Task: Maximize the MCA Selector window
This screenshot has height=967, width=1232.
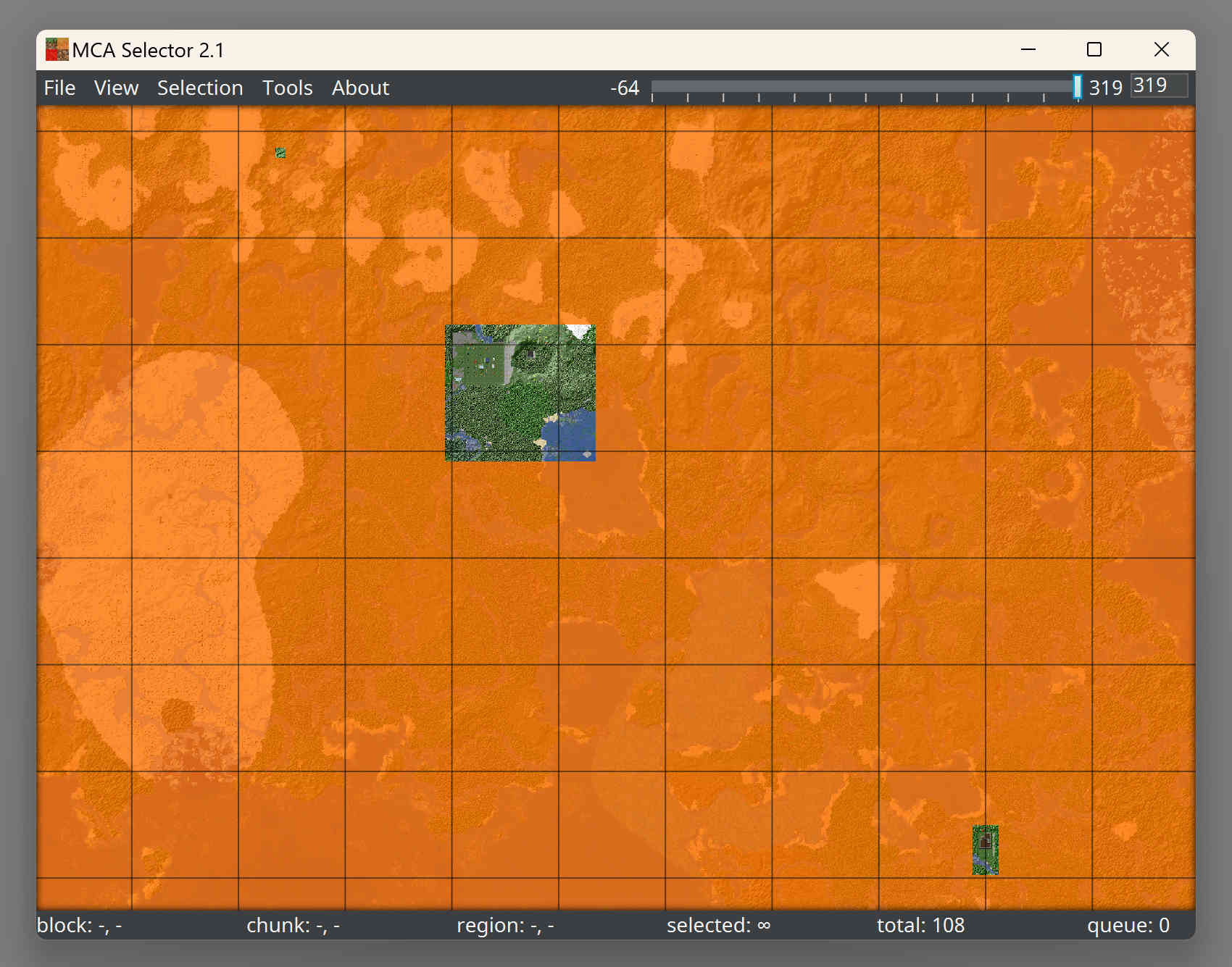Action: 1094,49
